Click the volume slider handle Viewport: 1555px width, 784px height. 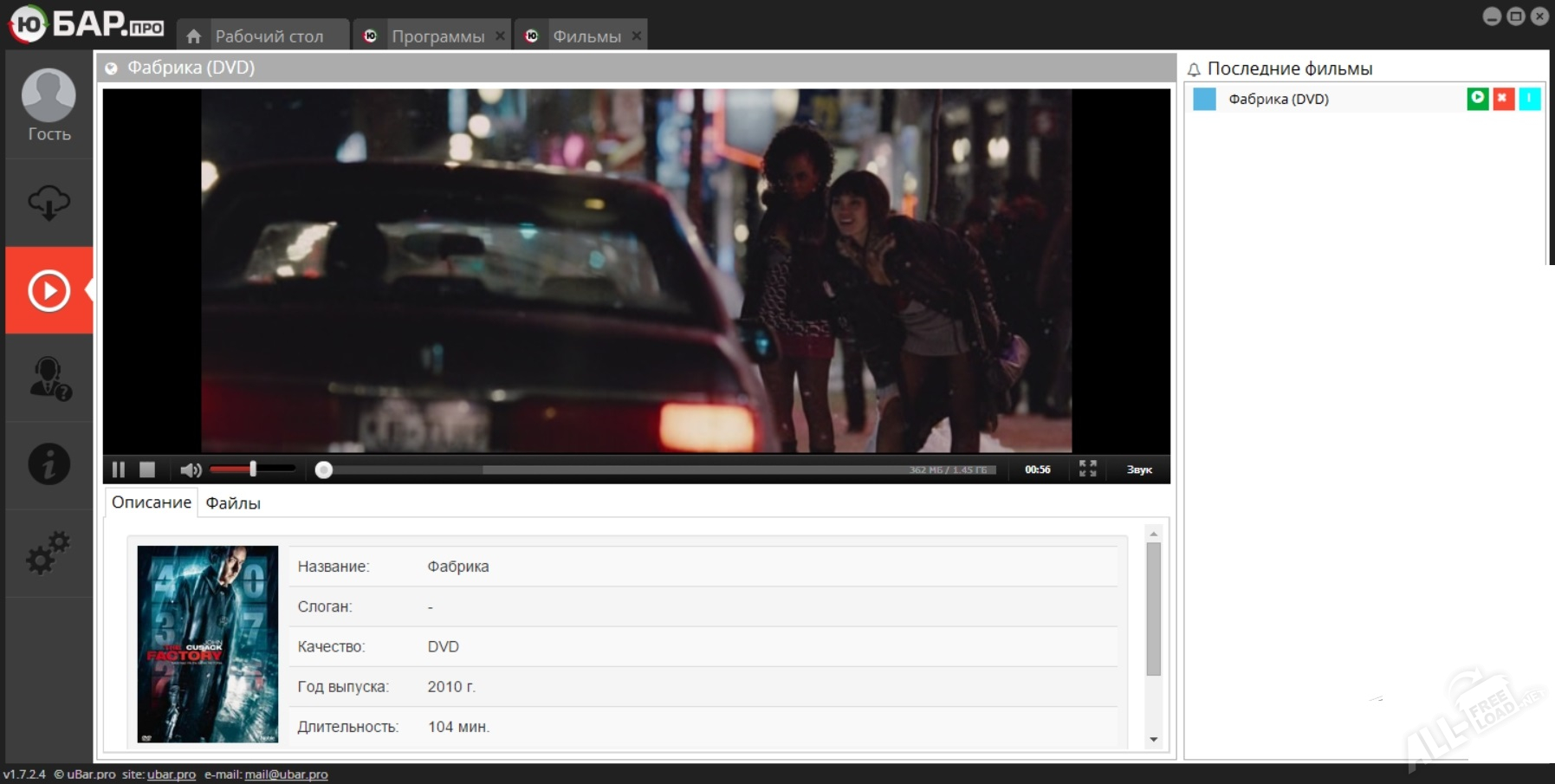tap(253, 469)
